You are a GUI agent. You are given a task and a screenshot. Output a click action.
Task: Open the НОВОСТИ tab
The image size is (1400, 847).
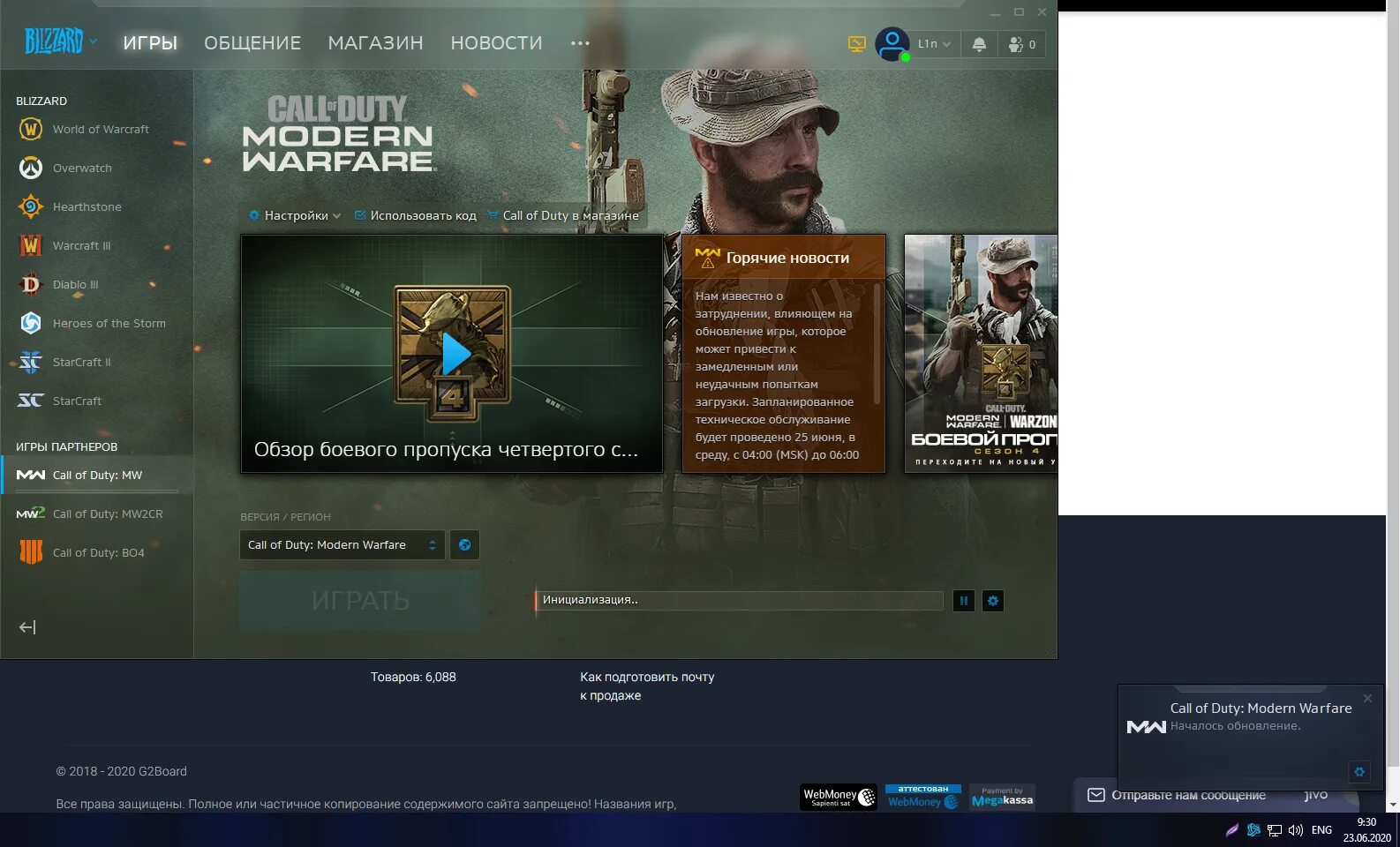(x=496, y=43)
